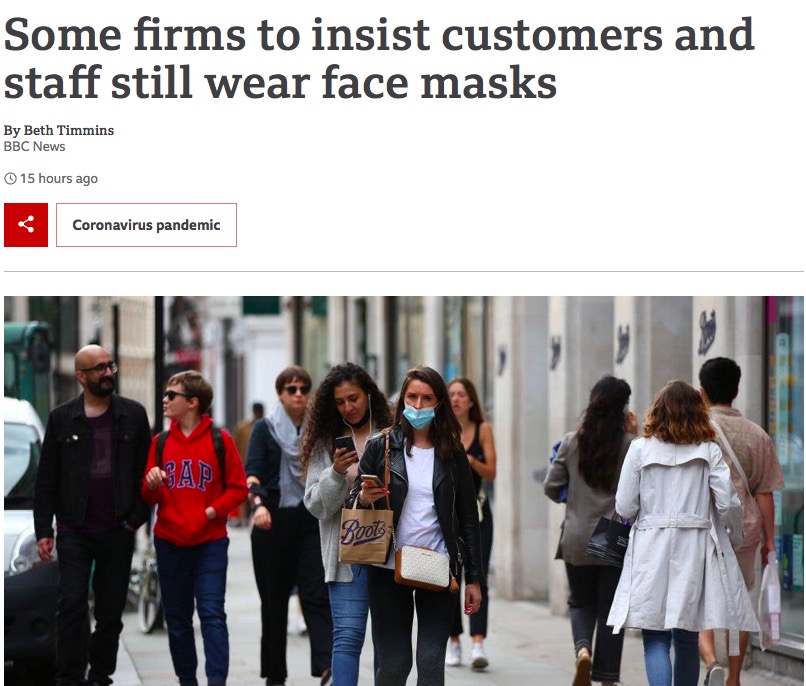Click the blue face mask on woman
Viewport: 806px width, 686px height.
(x=419, y=416)
